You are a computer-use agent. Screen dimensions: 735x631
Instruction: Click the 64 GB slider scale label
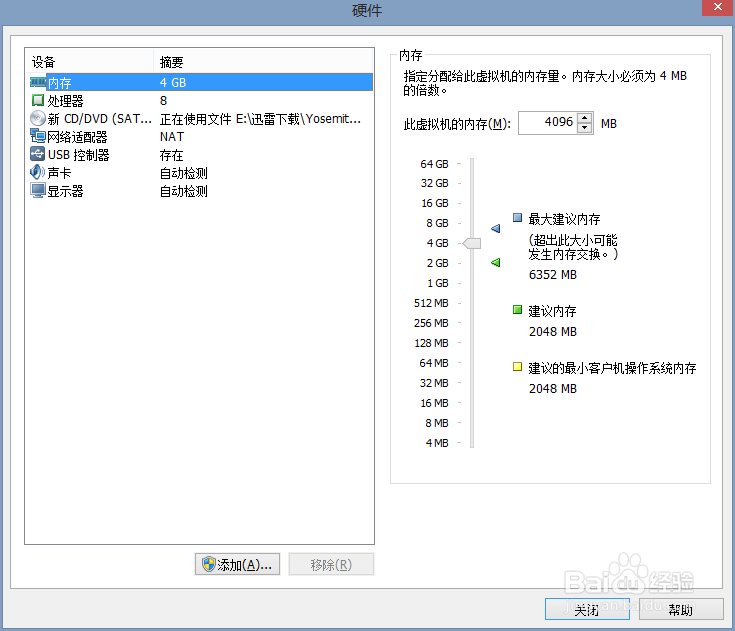click(x=435, y=164)
